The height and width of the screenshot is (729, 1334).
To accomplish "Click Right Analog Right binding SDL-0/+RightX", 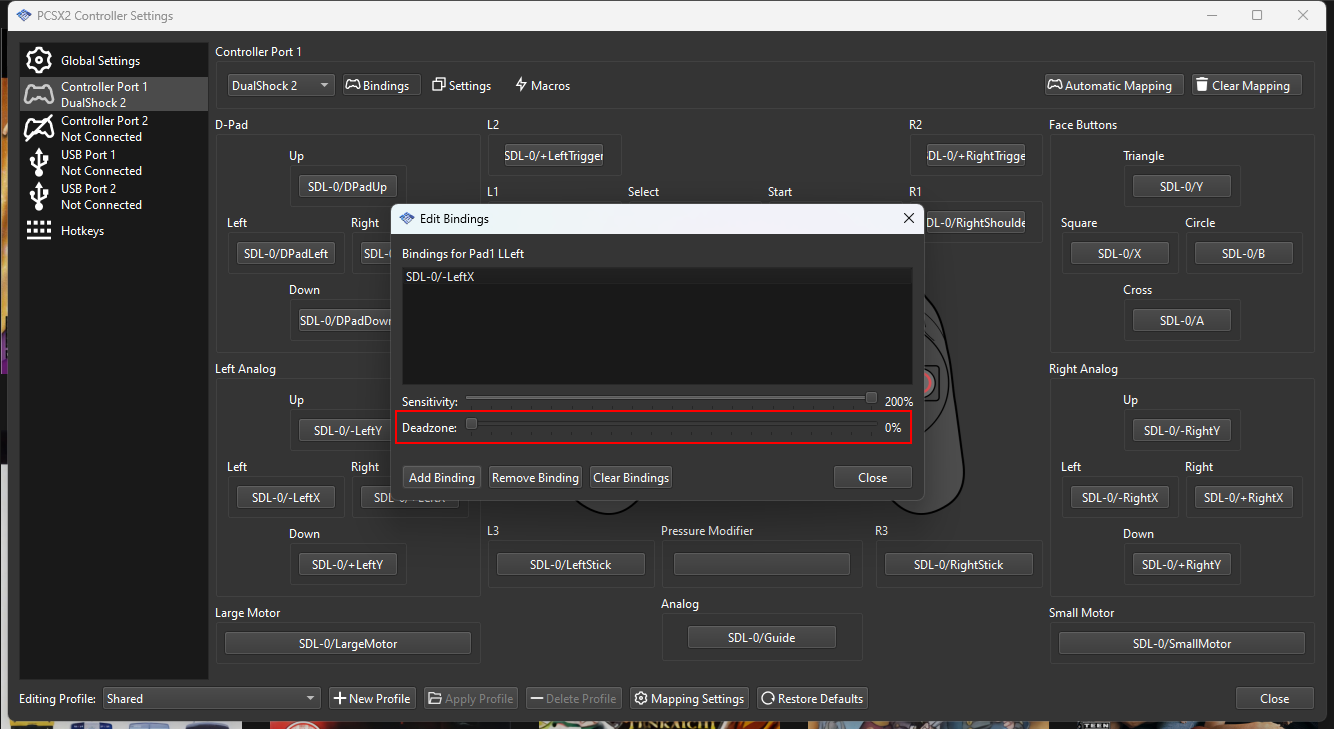I will [1243, 497].
